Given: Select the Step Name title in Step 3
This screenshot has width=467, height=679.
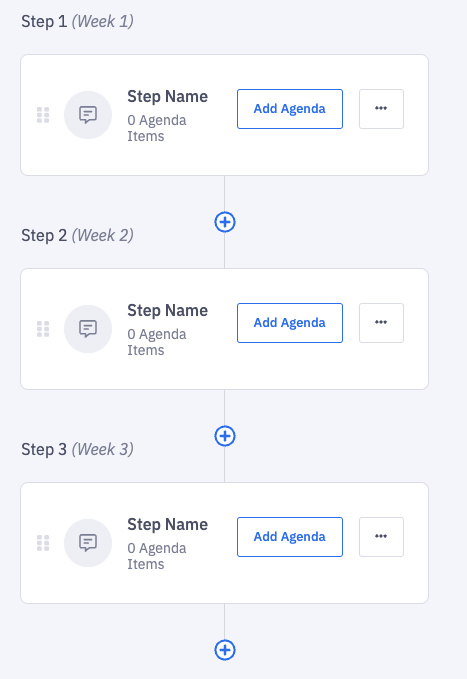Looking at the screenshot, I should click(x=168, y=524).
